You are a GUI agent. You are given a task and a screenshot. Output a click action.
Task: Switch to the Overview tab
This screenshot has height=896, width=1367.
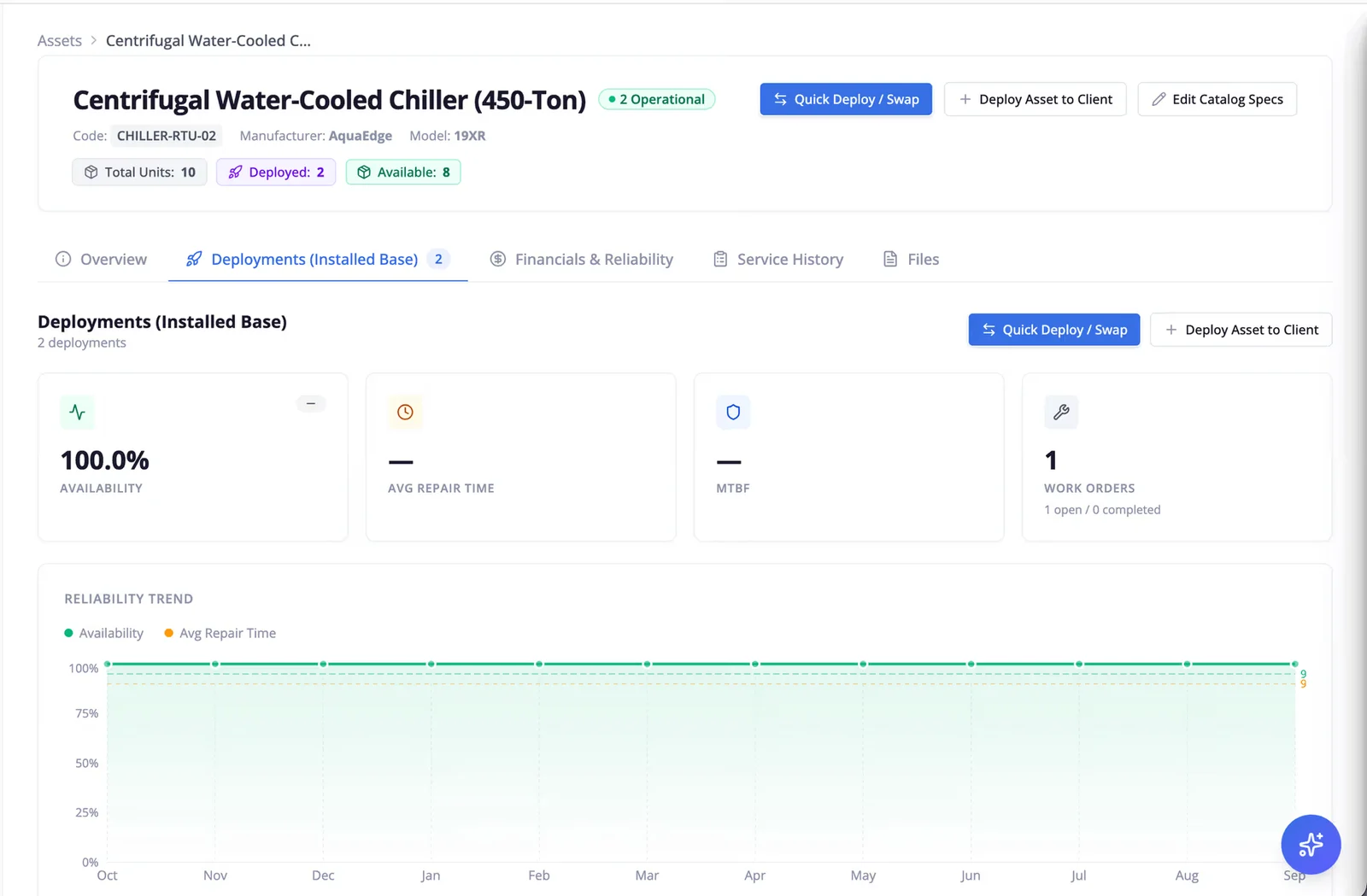101,259
